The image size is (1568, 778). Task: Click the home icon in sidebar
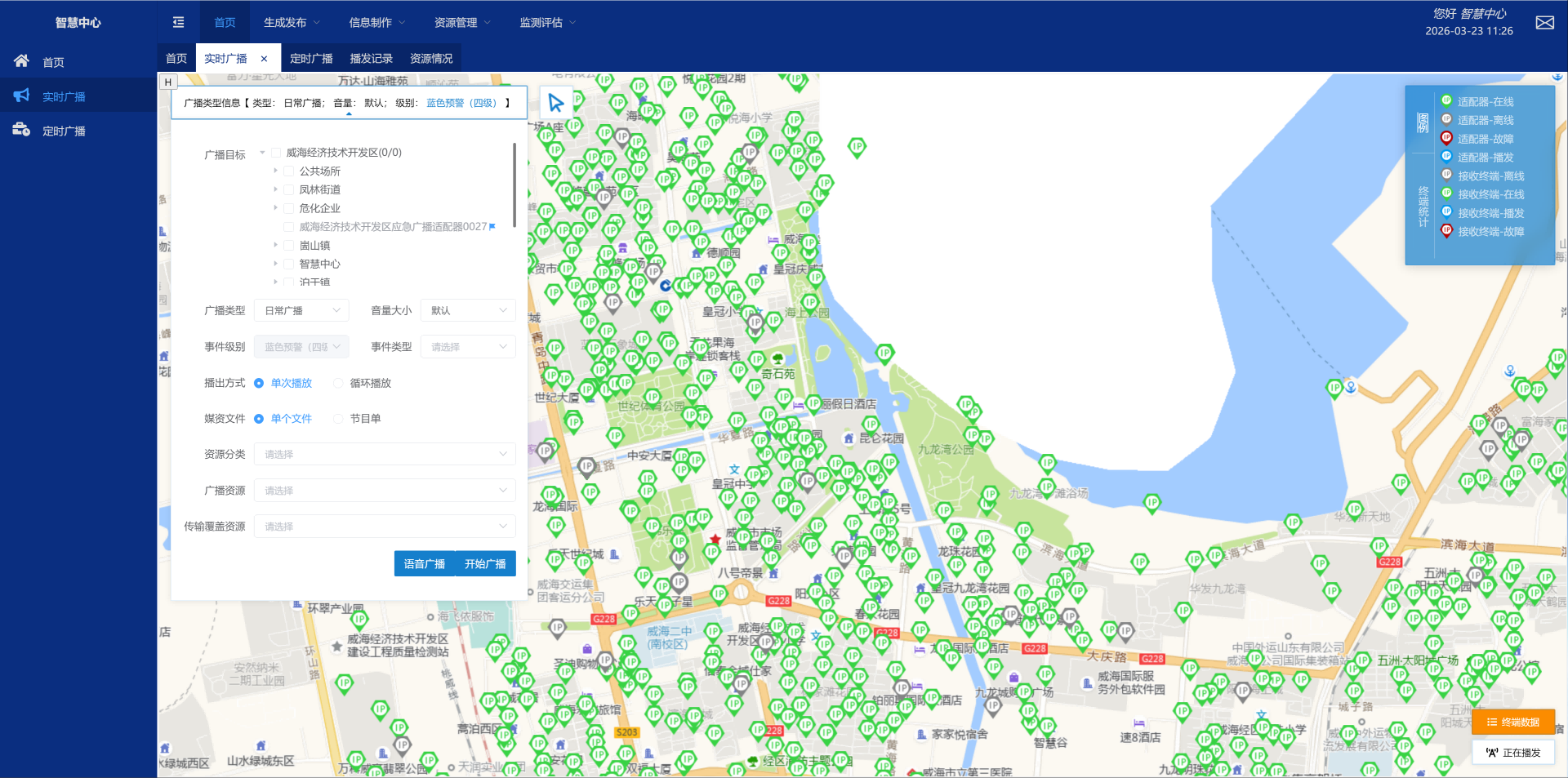pos(21,61)
